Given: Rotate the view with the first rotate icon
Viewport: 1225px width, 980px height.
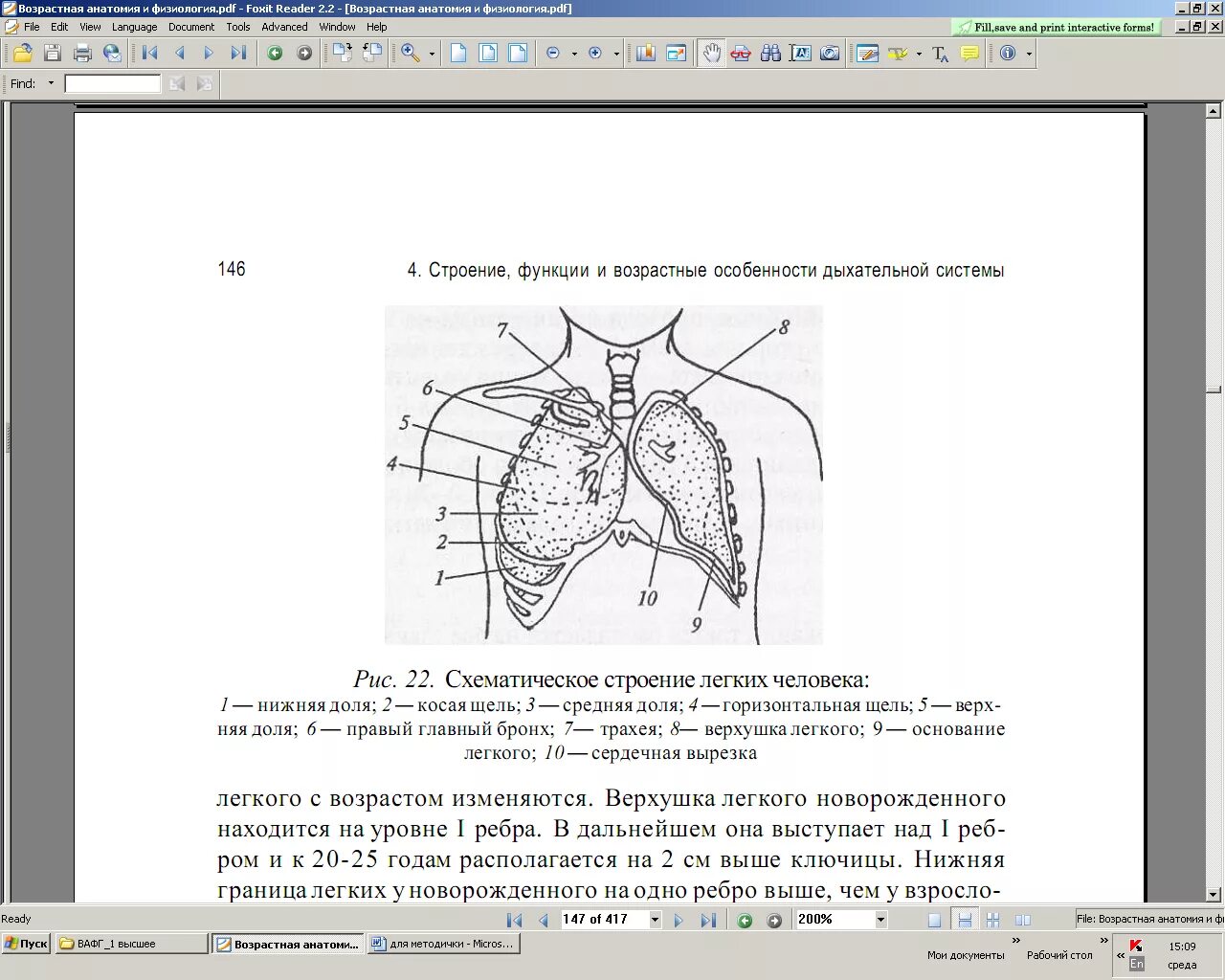Looking at the screenshot, I should click(342, 54).
